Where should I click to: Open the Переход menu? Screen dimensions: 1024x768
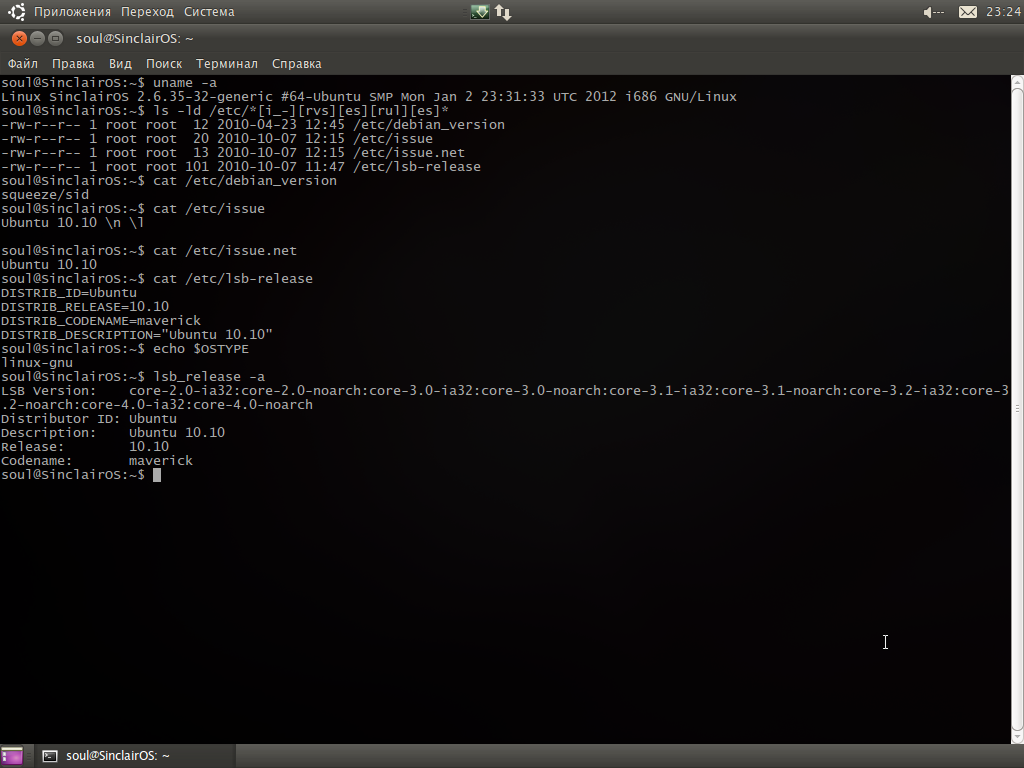pyautogui.click(x=147, y=12)
